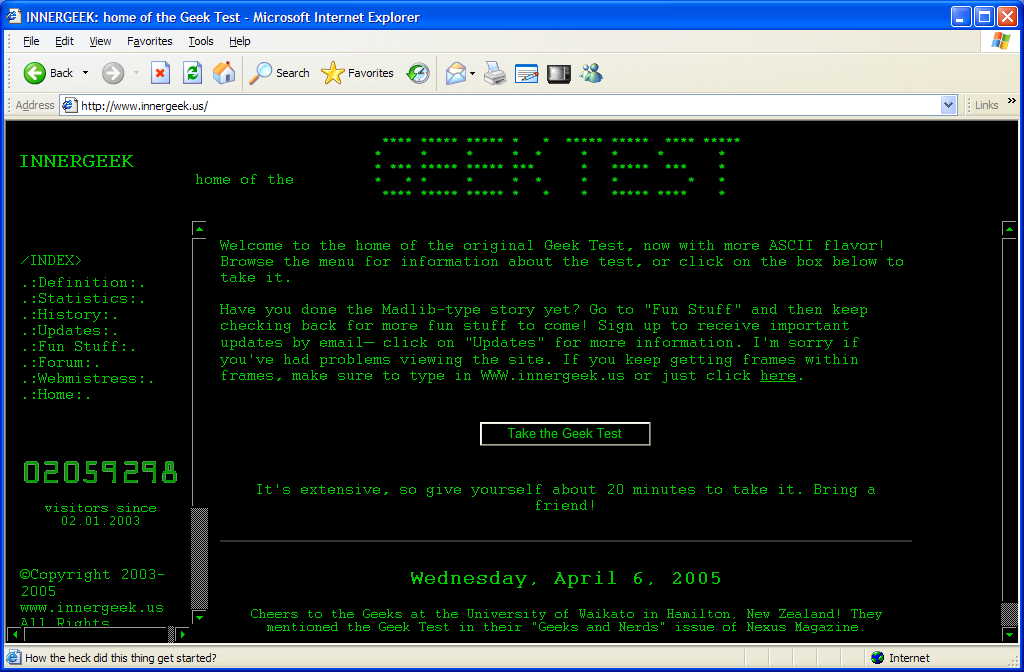Click the status bar page icon

click(14, 657)
